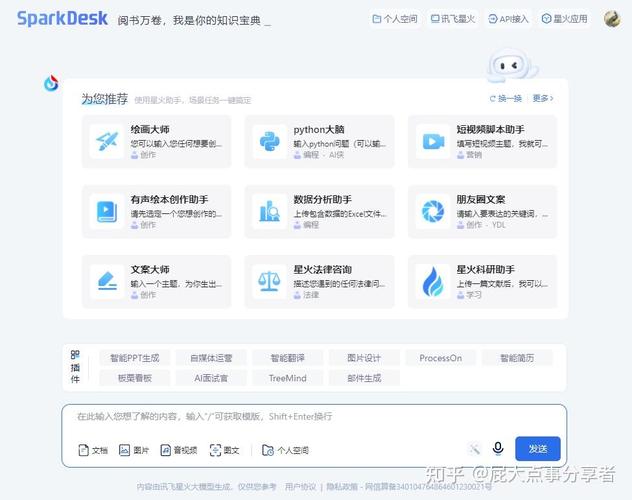The height and width of the screenshot is (500, 632).
Task: Enable the ProcessOn plugin
Action: (441, 358)
